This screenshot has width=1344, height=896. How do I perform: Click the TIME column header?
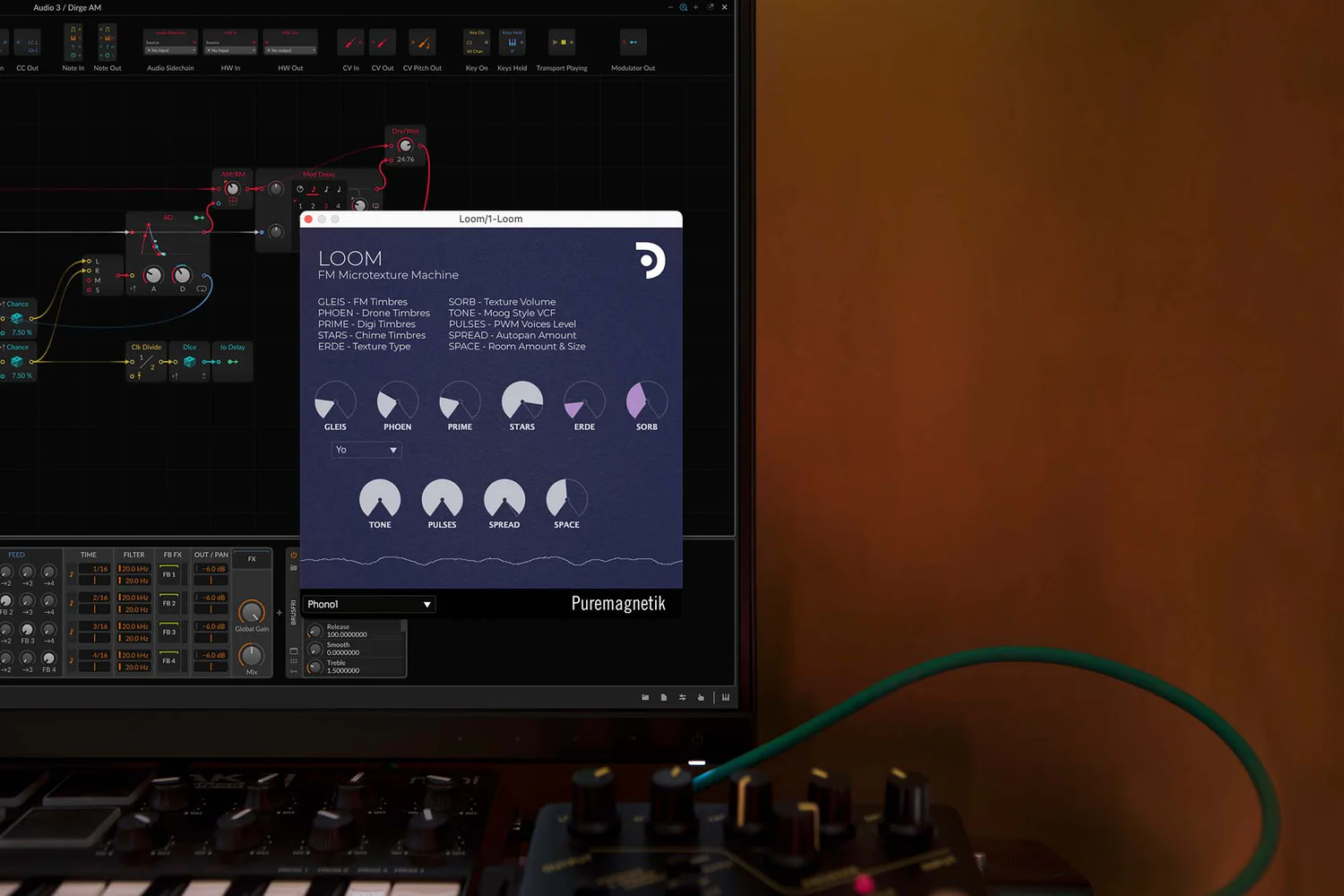[89, 555]
